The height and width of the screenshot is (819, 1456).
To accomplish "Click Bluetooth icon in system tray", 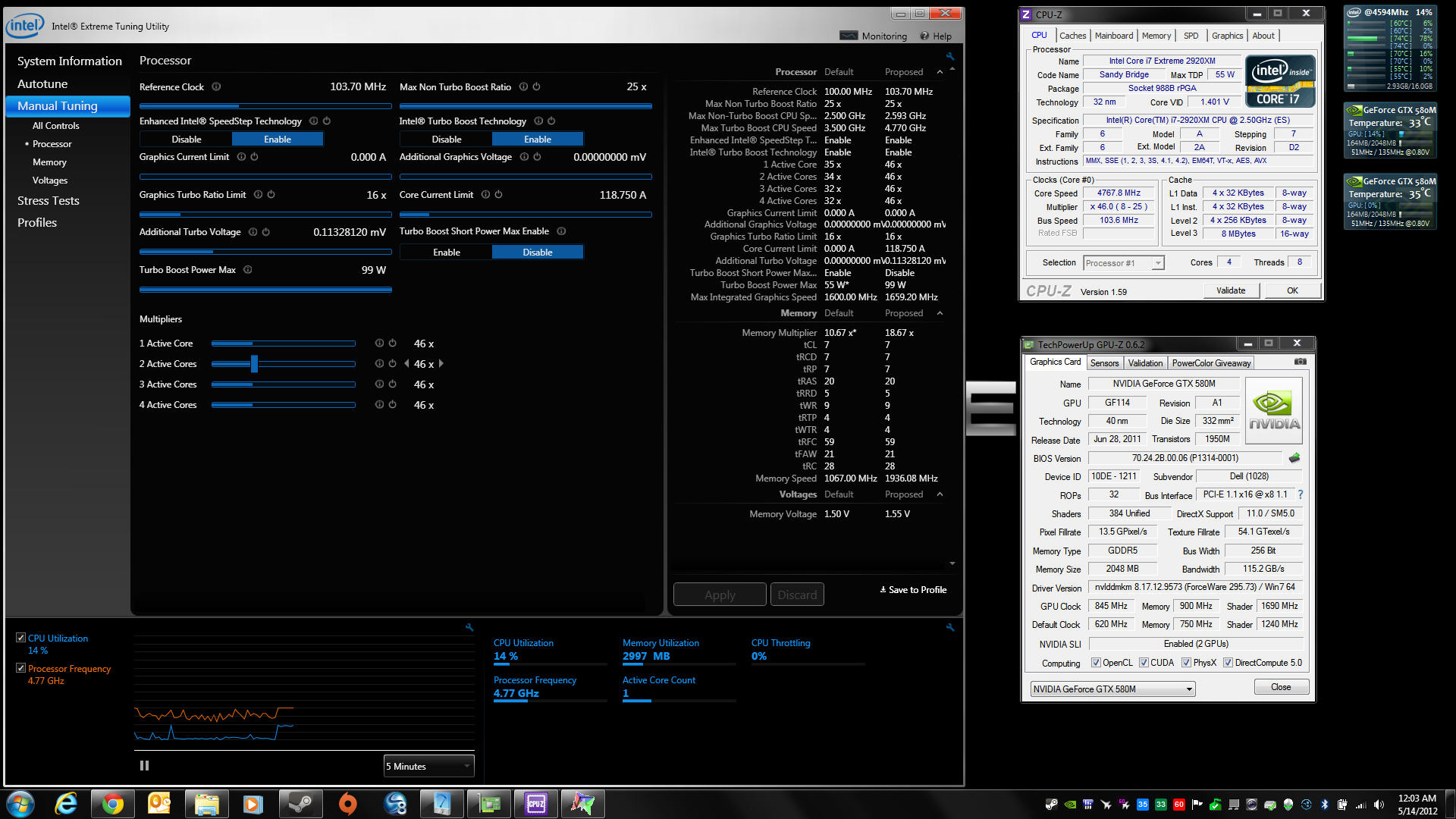I will (x=1325, y=805).
